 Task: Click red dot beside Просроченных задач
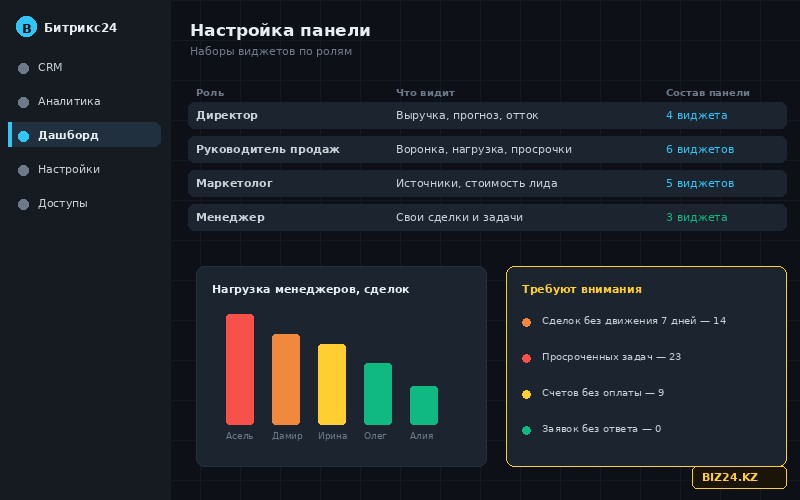(x=527, y=358)
